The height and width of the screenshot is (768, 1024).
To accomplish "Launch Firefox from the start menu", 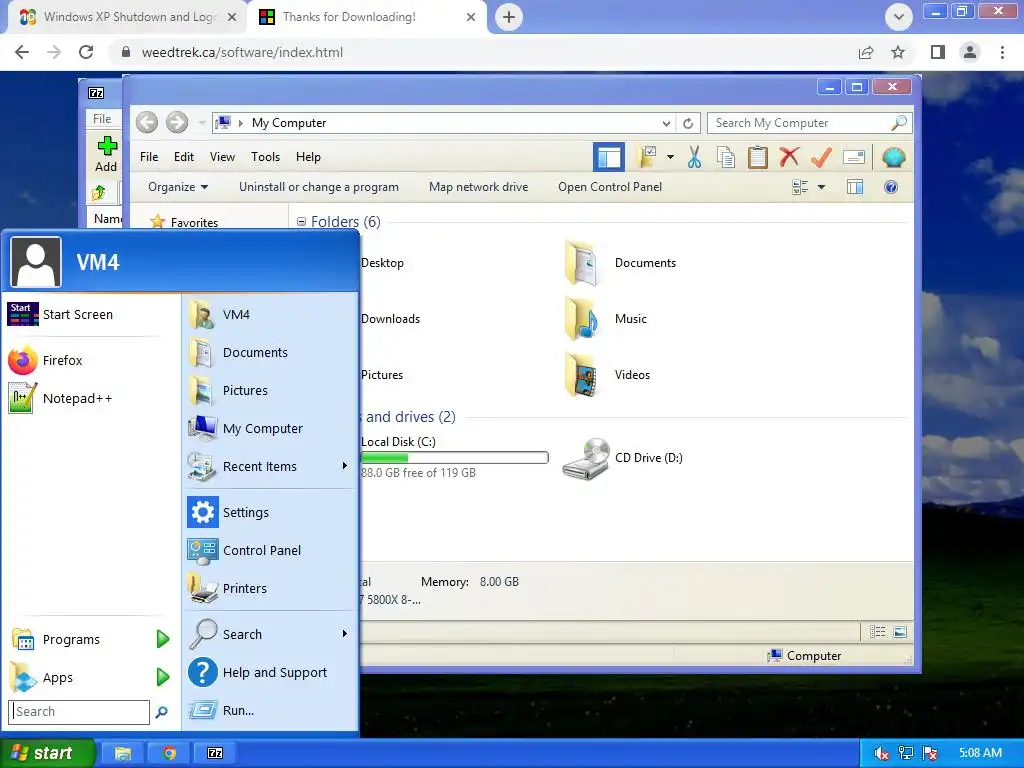I will click(x=90, y=360).
